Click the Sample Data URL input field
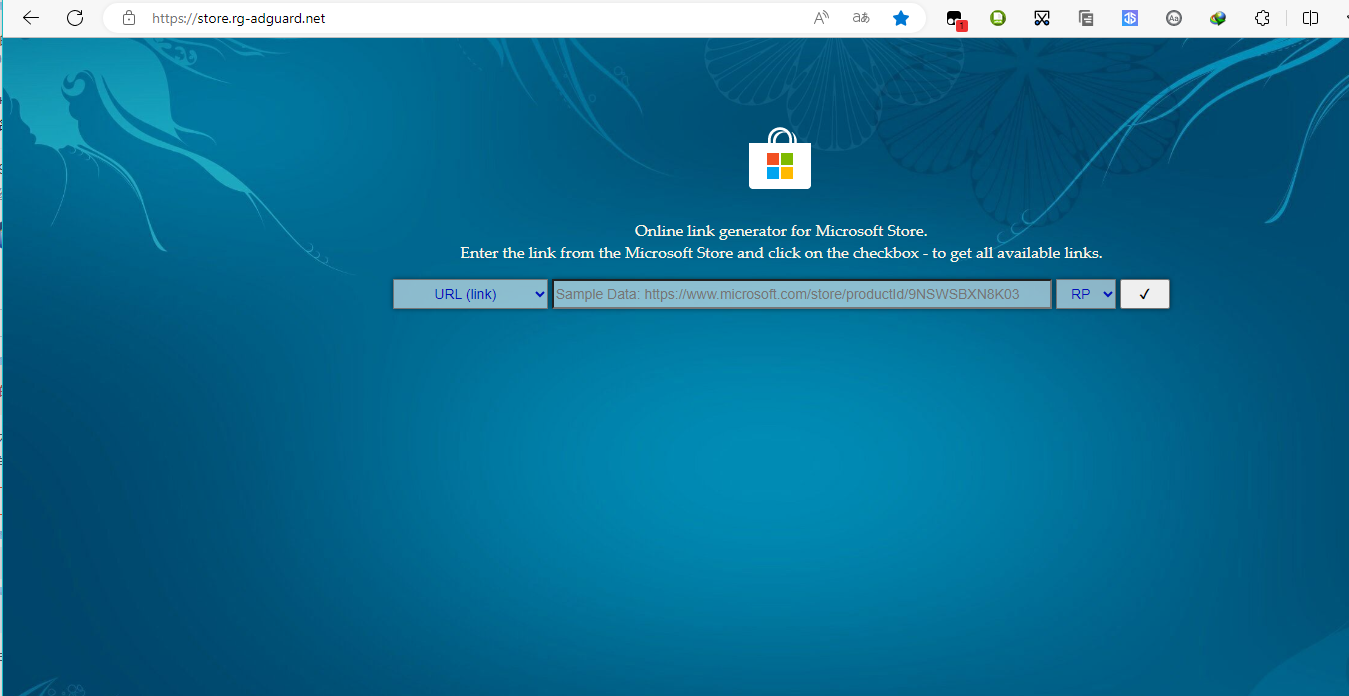 802,294
